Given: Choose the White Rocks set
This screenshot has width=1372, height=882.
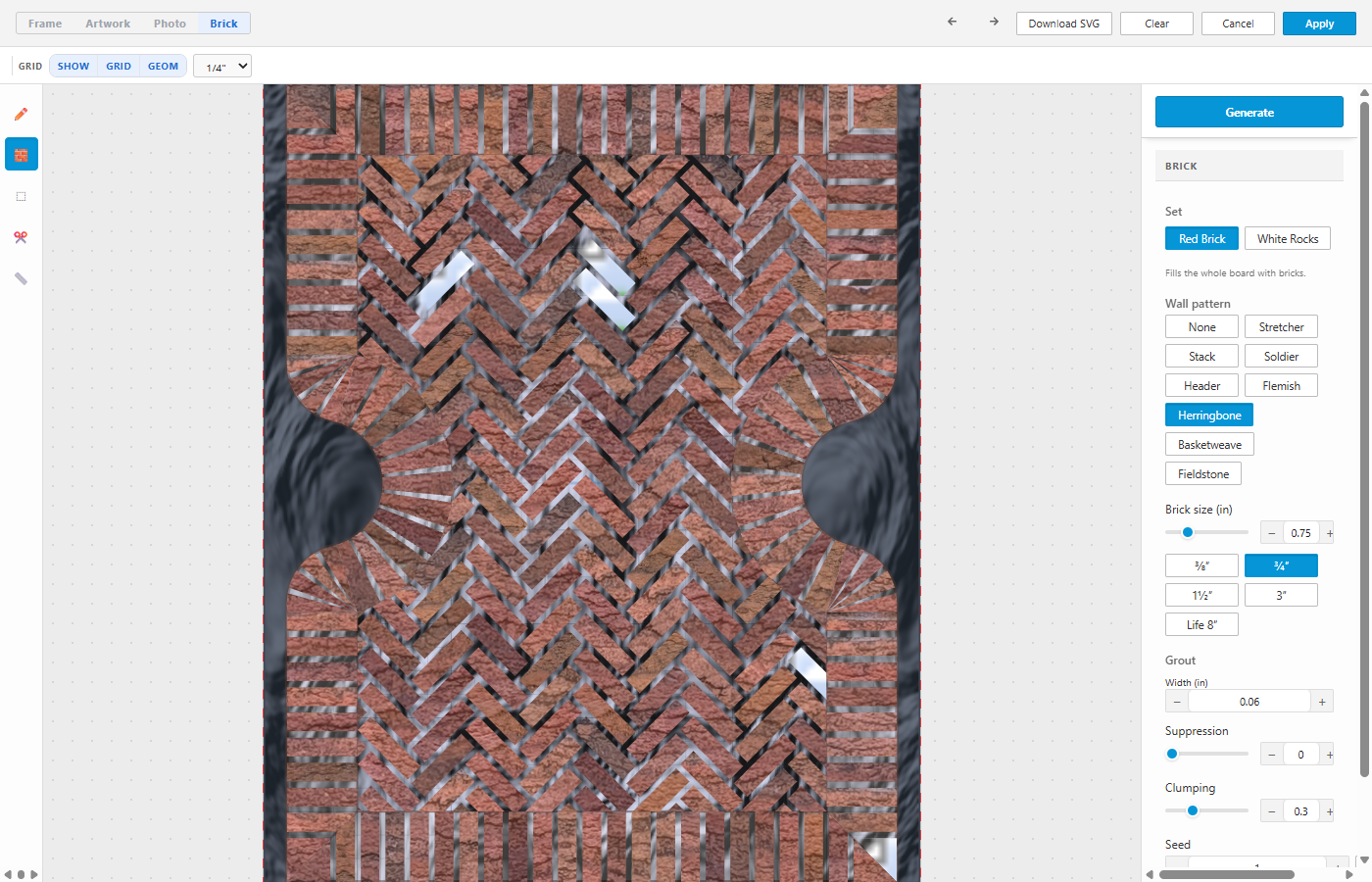Looking at the screenshot, I should [1288, 239].
